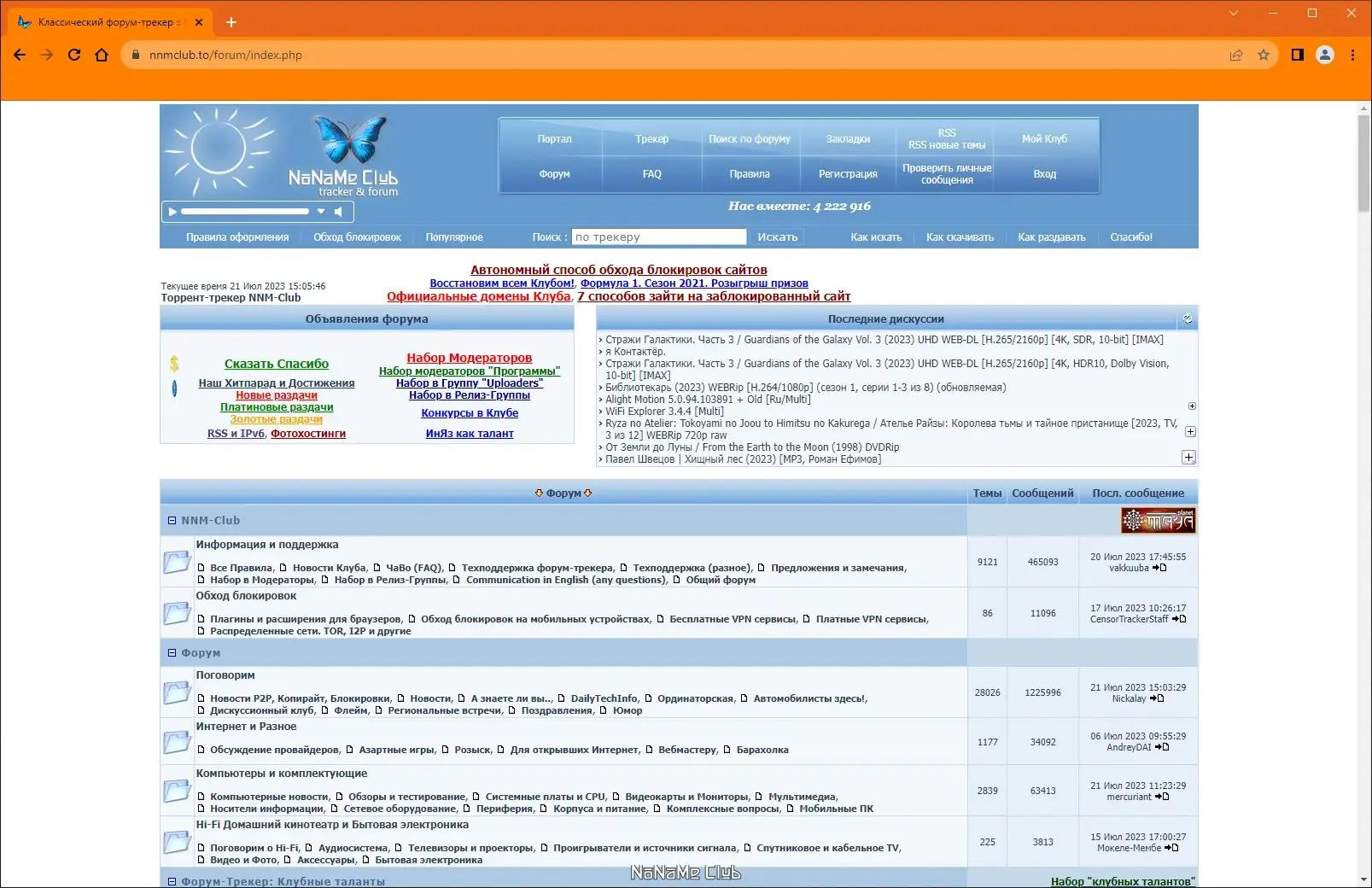Collapse the NNM-Club category
The image size is (1372, 888).
(x=172, y=521)
